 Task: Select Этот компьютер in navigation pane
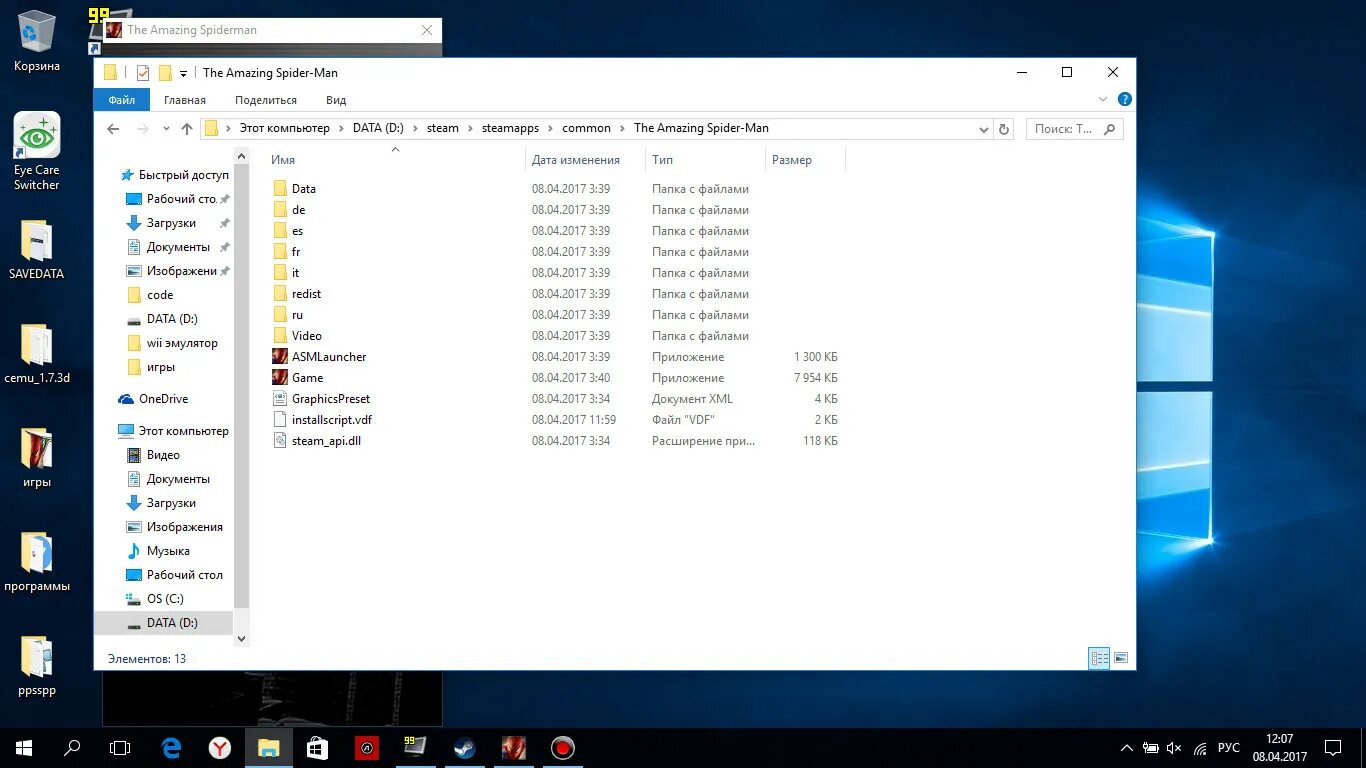pos(174,431)
